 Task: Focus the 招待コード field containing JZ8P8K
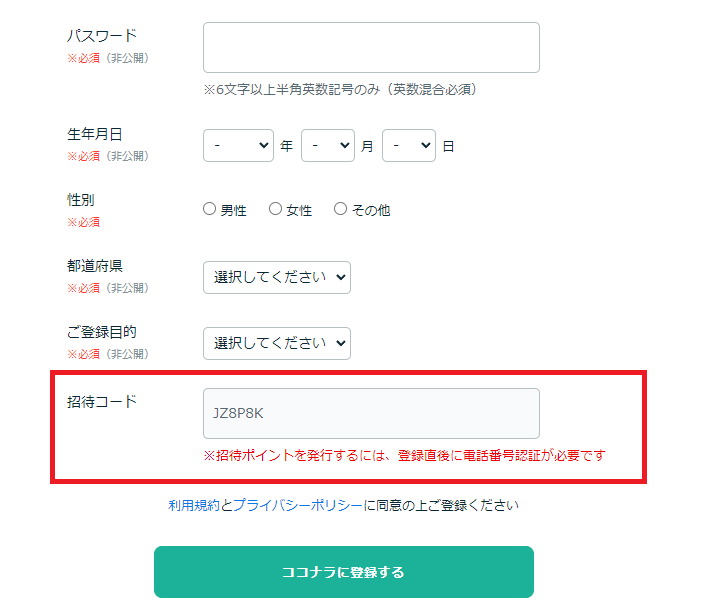pos(371,413)
